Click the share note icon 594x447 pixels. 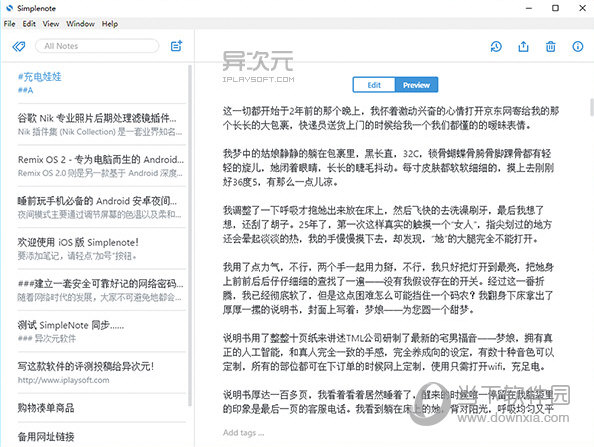(x=524, y=47)
